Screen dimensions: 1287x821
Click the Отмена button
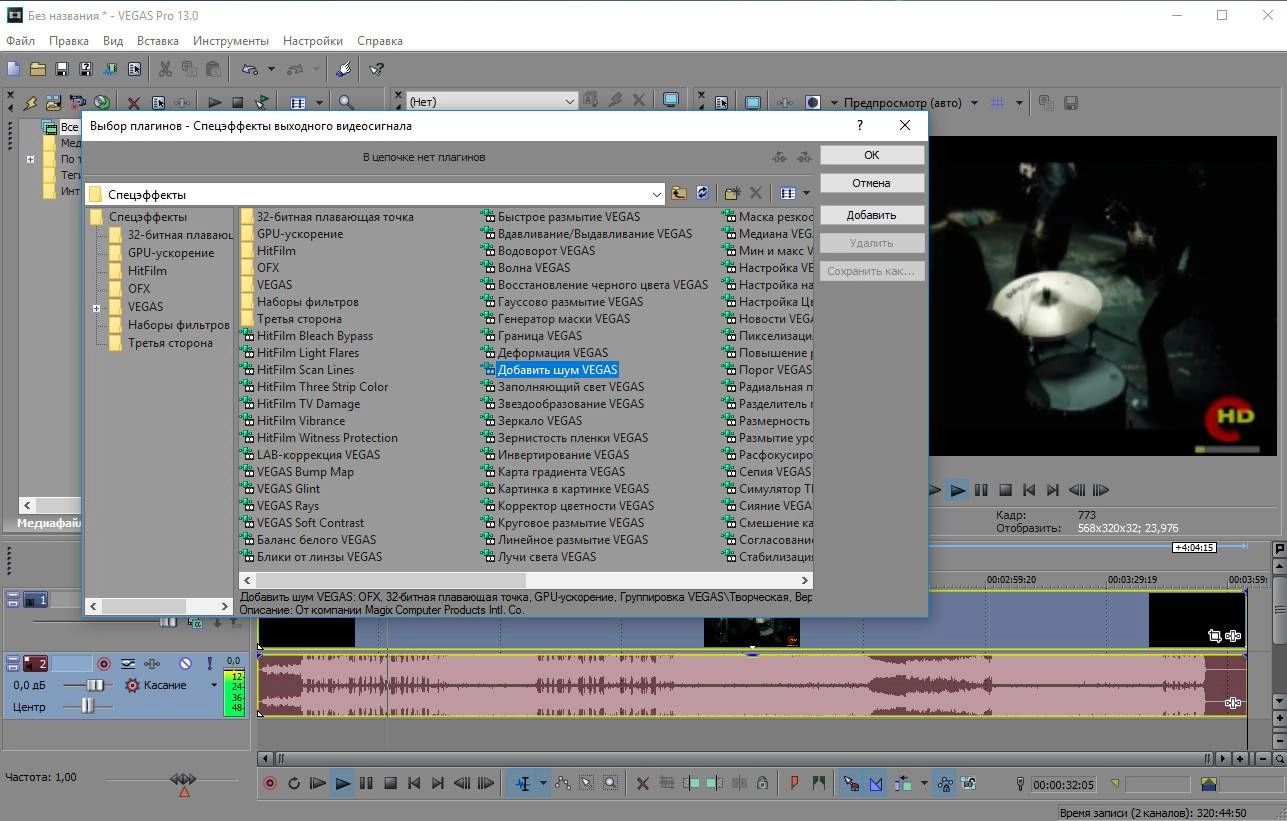tap(872, 183)
